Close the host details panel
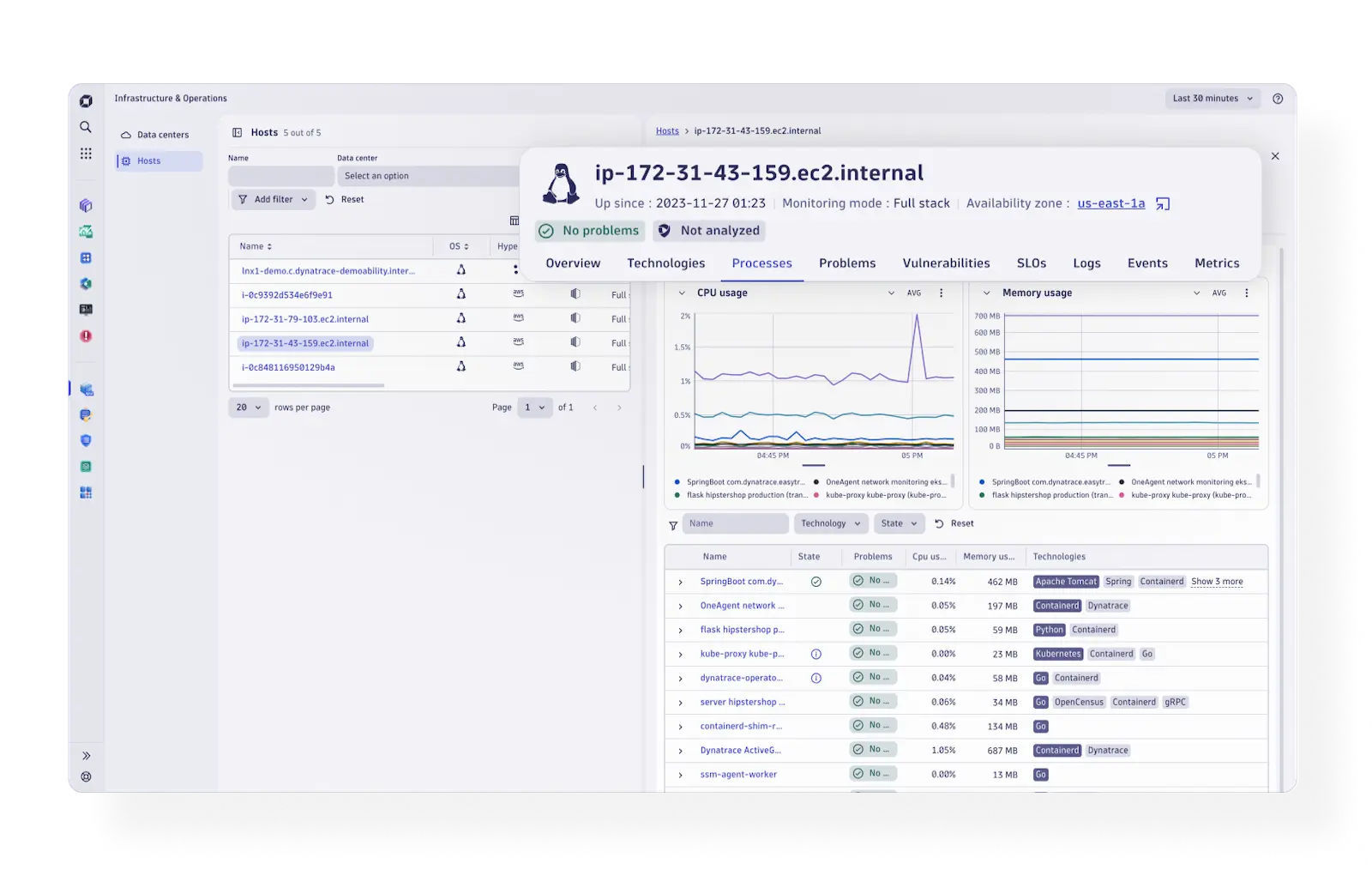 point(1275,156)
